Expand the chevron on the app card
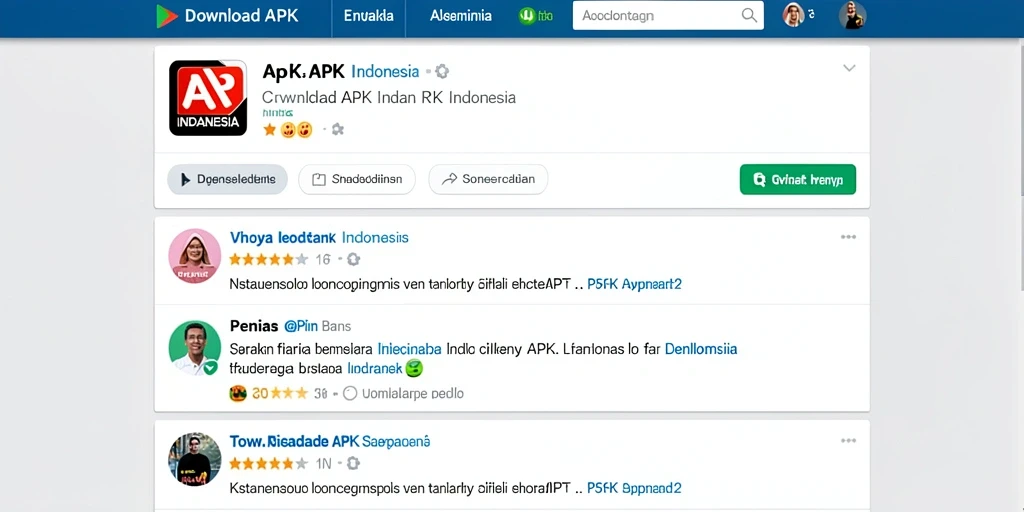This screenshot has height=512, width=1024. pyautogui.click(x=849, y=68)
